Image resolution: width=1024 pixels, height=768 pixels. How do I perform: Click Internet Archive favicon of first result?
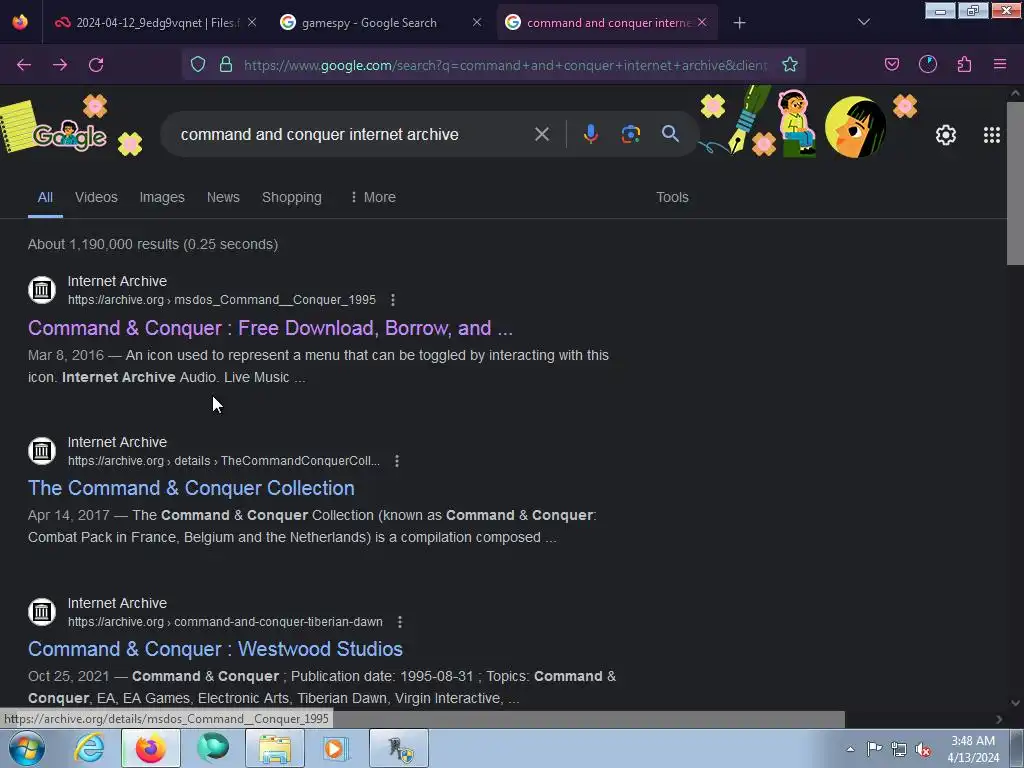click(x=42, y=289)
